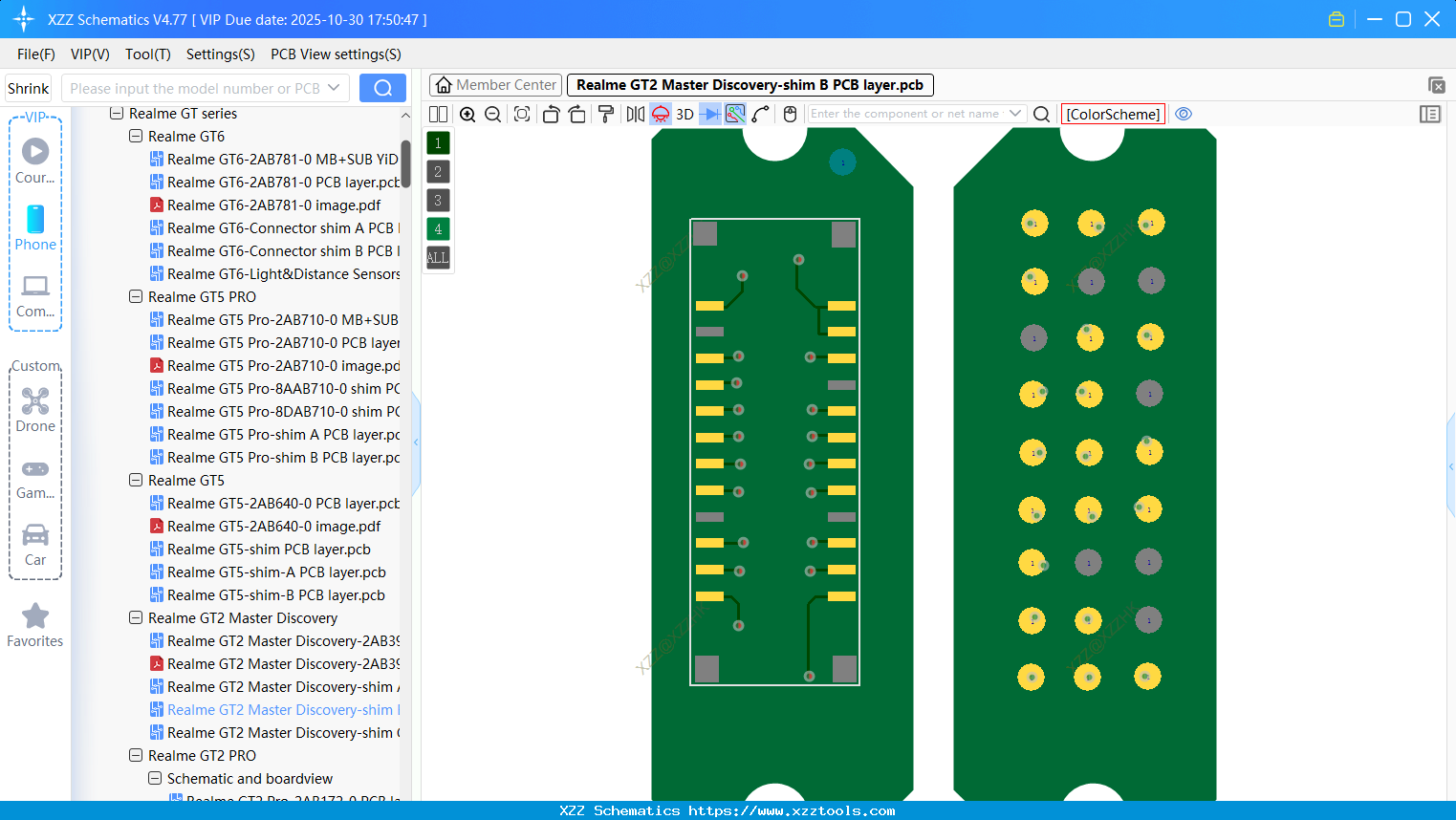Image resolution: width=1456 pixels, height=820 pixels.
Task: Enable the diode jump highlight toggle
Action: (708, 114)
